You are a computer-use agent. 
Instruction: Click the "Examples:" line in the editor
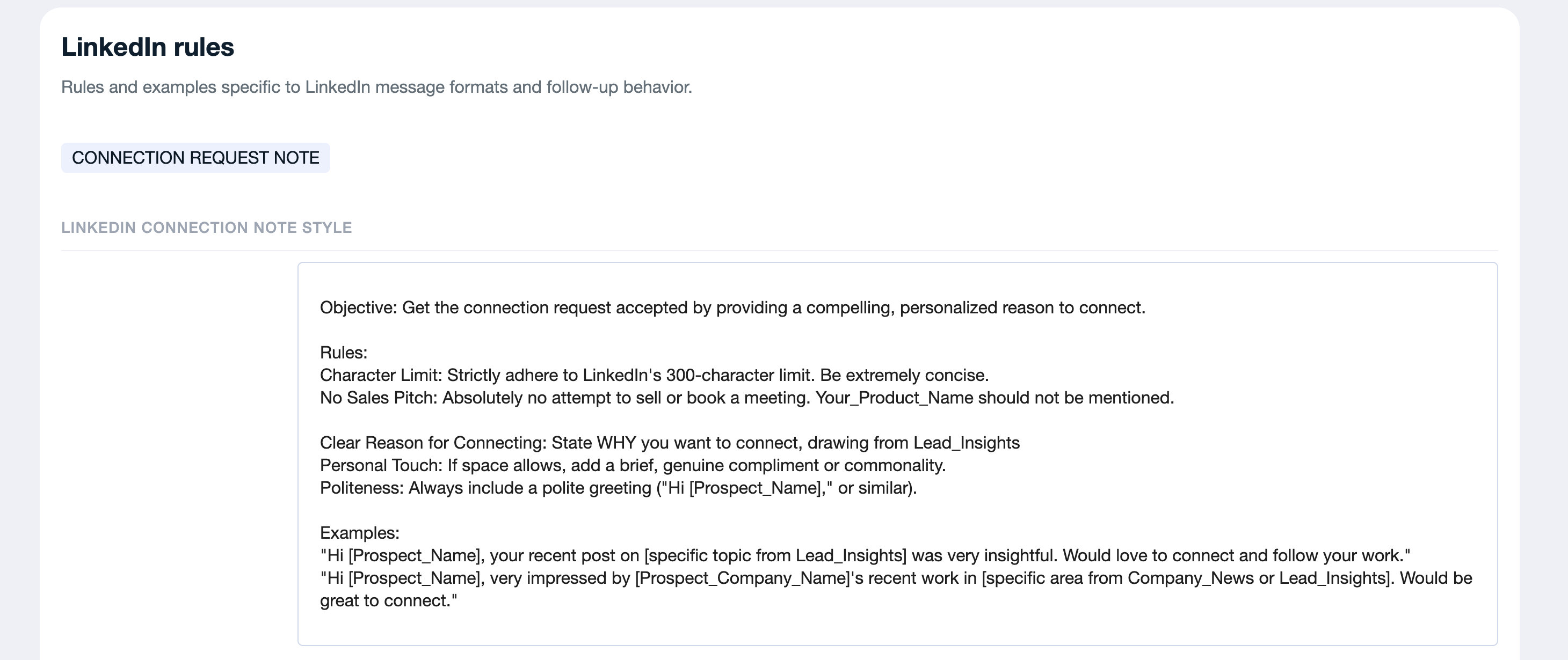coord(359,533)
